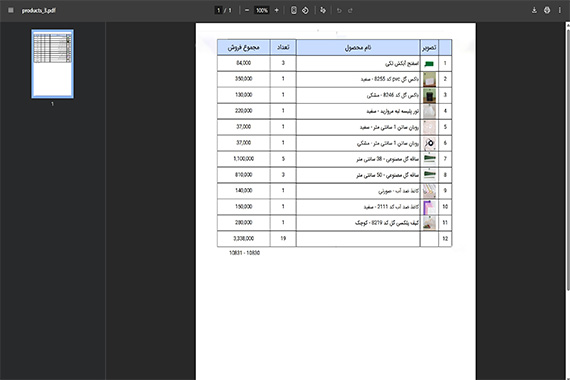Click the undo arrow icon
Viewport: 570px width, 380px height.
click(x=339, y=10)
